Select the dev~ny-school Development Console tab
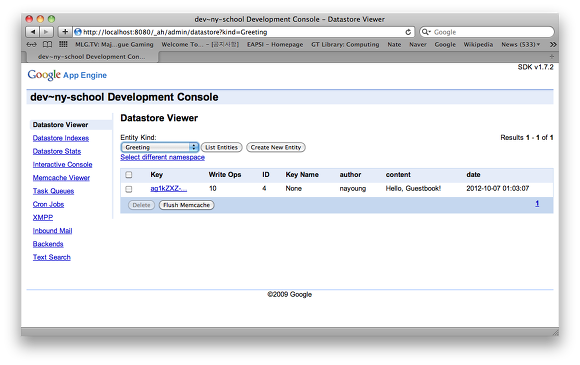The width and height of the screenshot is (580, 365). click(92, 57)
